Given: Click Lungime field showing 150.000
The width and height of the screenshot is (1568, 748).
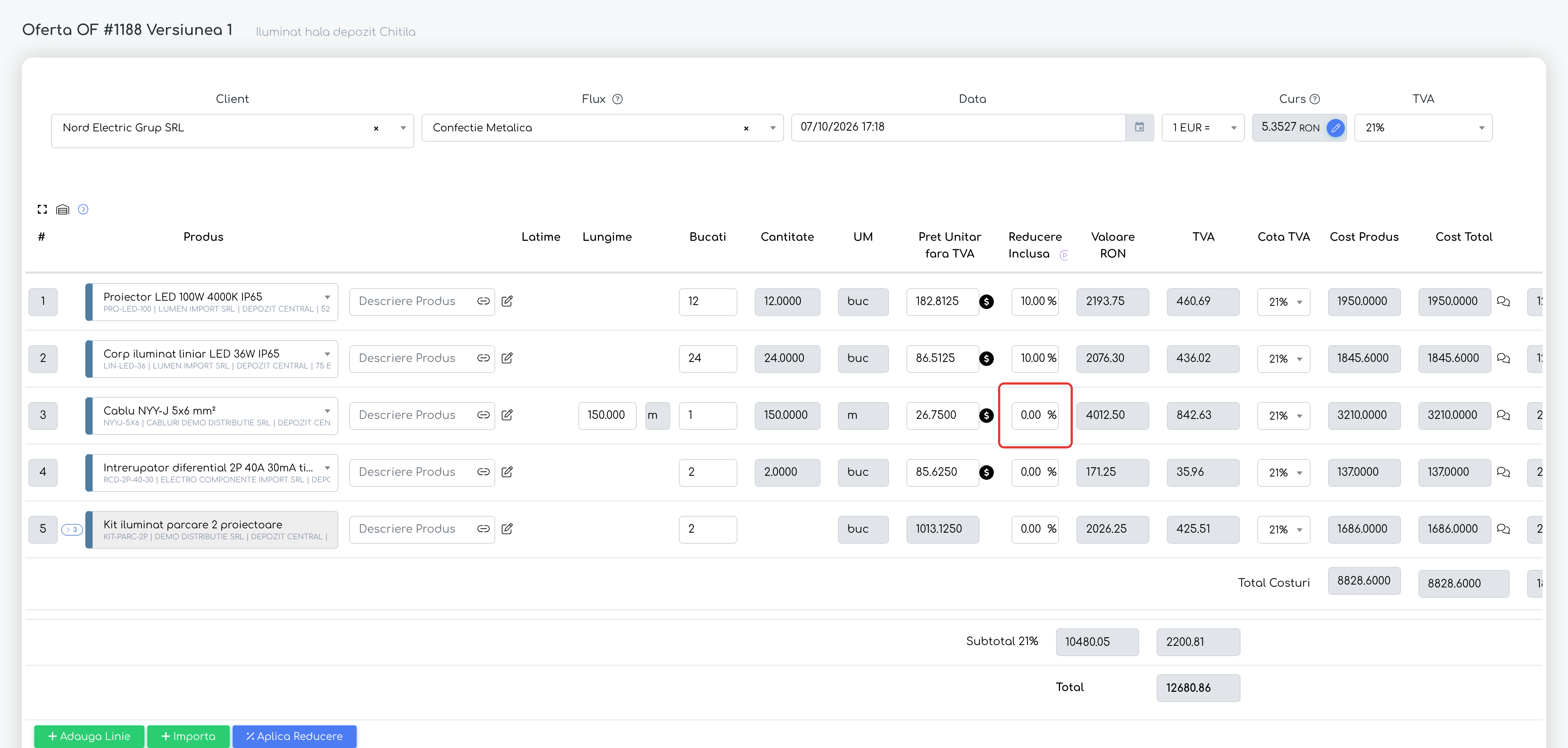Looking at the screenshot, I should pos(607,416).
